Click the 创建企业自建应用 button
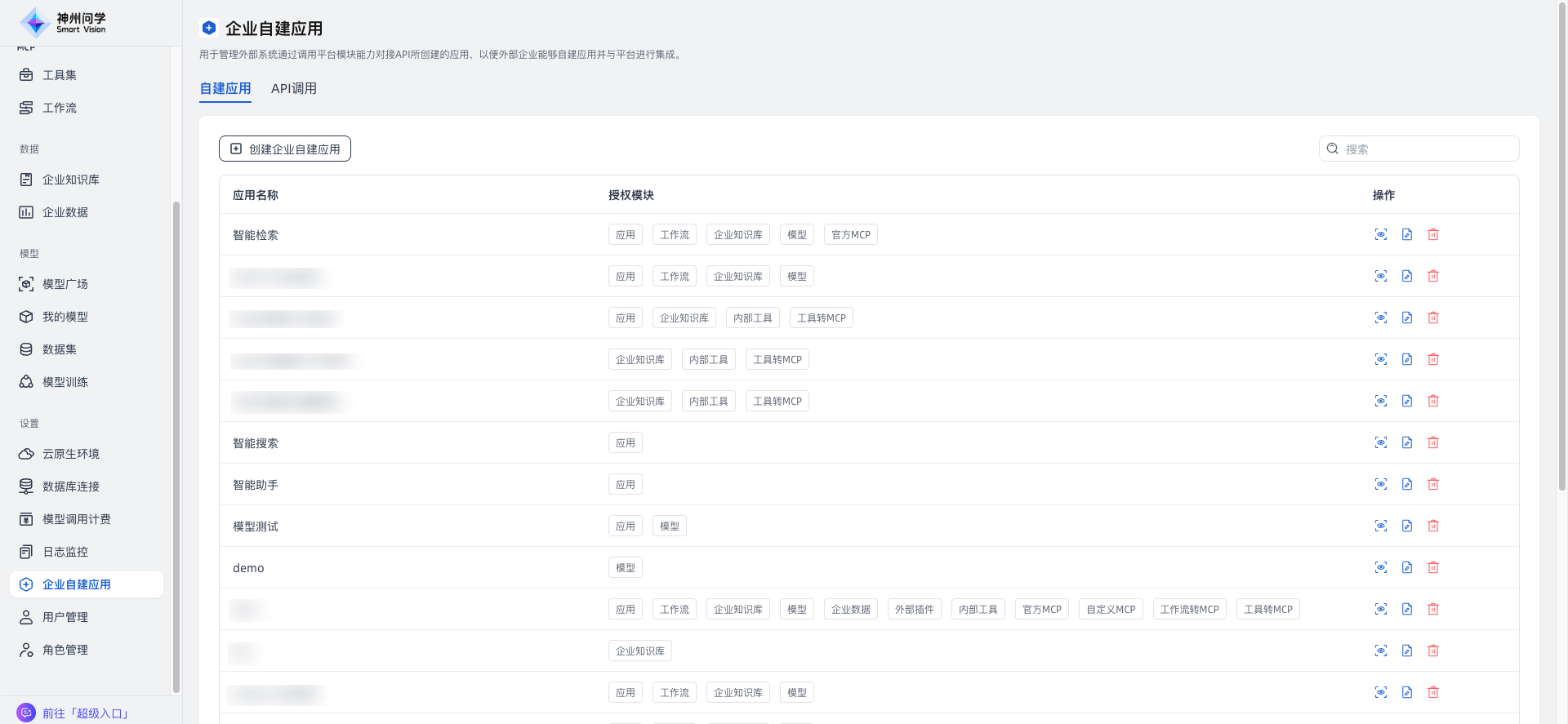 [x=285, y=149]
